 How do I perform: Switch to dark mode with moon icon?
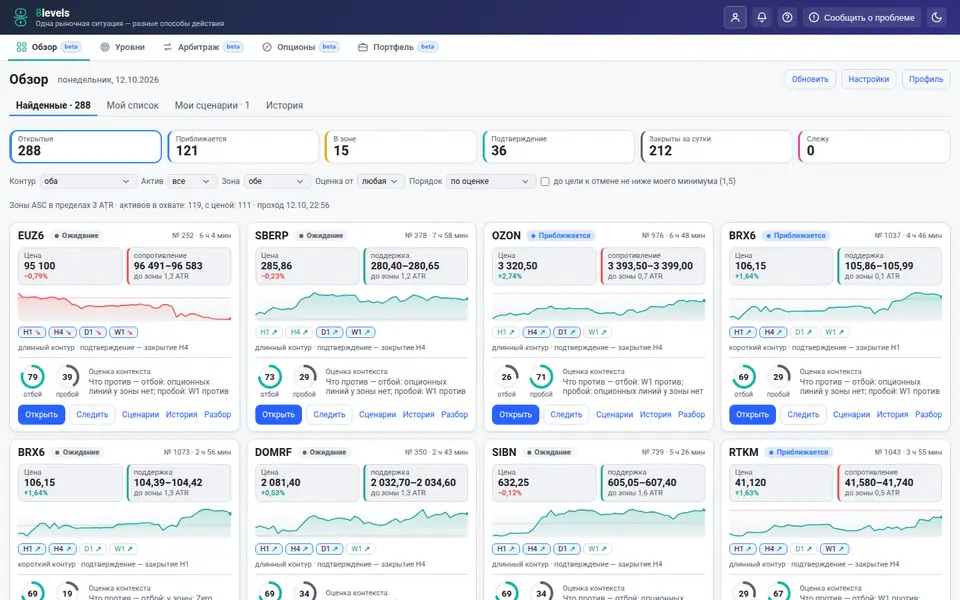tap(936, 17)
